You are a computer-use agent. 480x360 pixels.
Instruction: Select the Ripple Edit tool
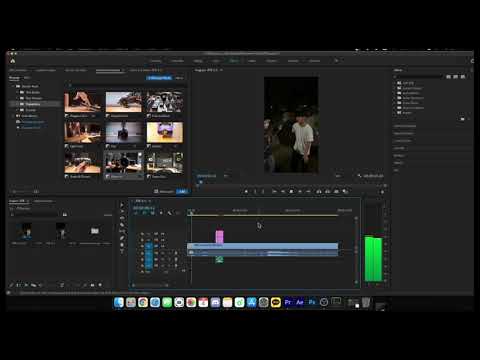[122, 218]
